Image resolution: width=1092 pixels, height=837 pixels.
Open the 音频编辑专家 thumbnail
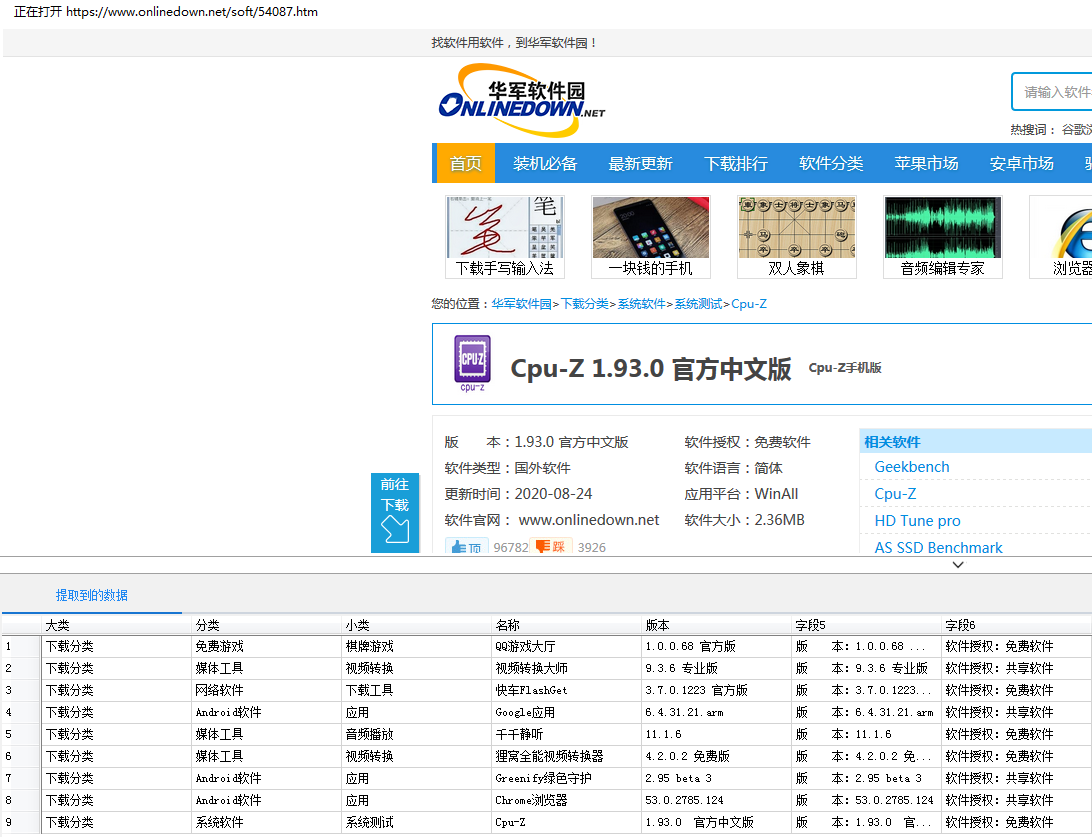tap(943, 237)
